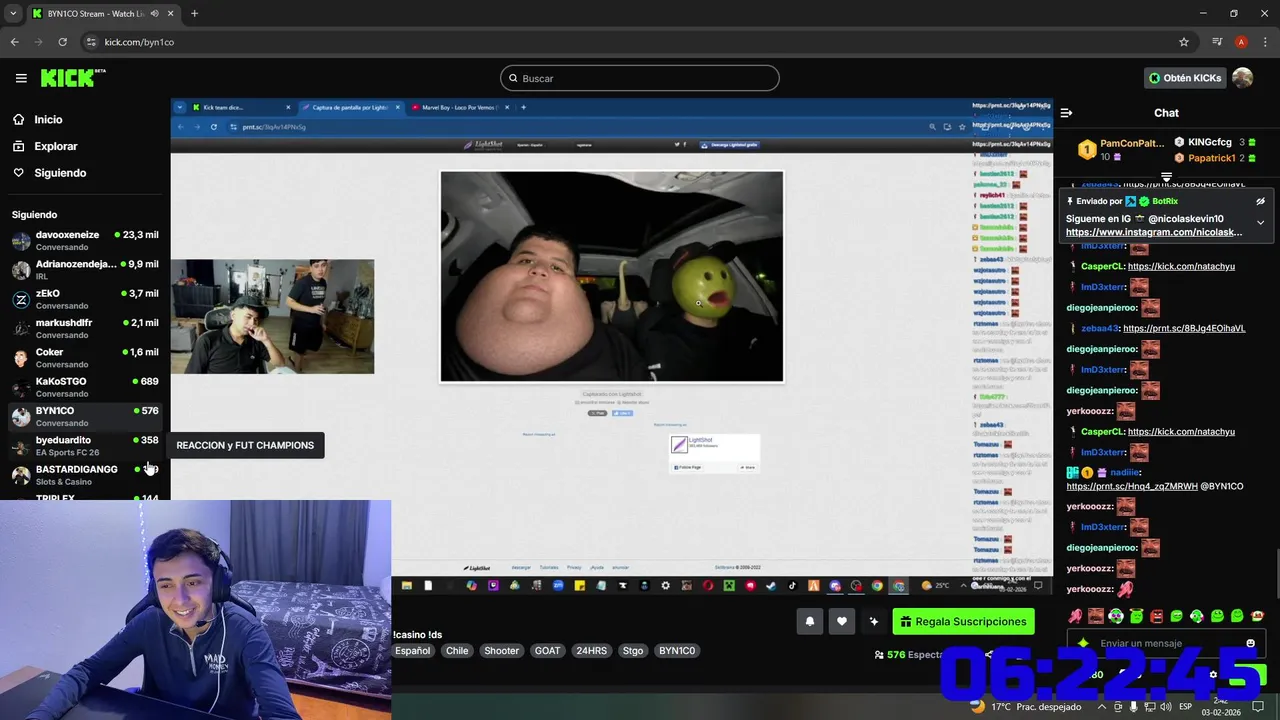Open KaKoSTGO channel in following list
This screenshot has height=720, width=1280.
85,386
